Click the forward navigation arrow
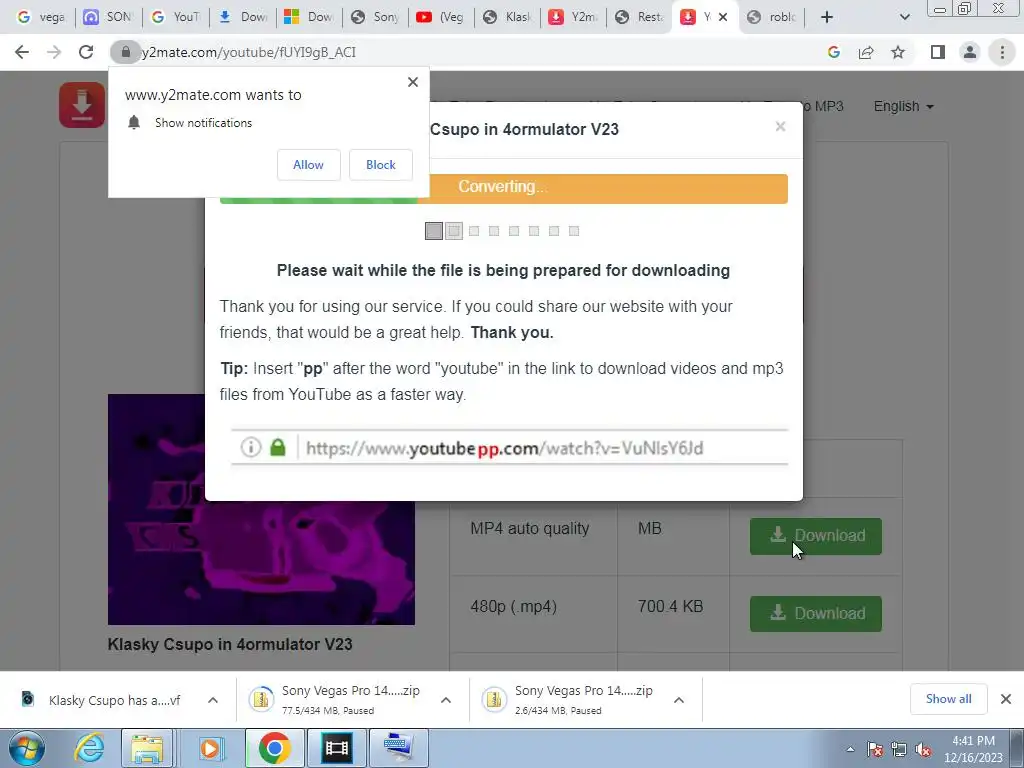 (x=54, y=52)
